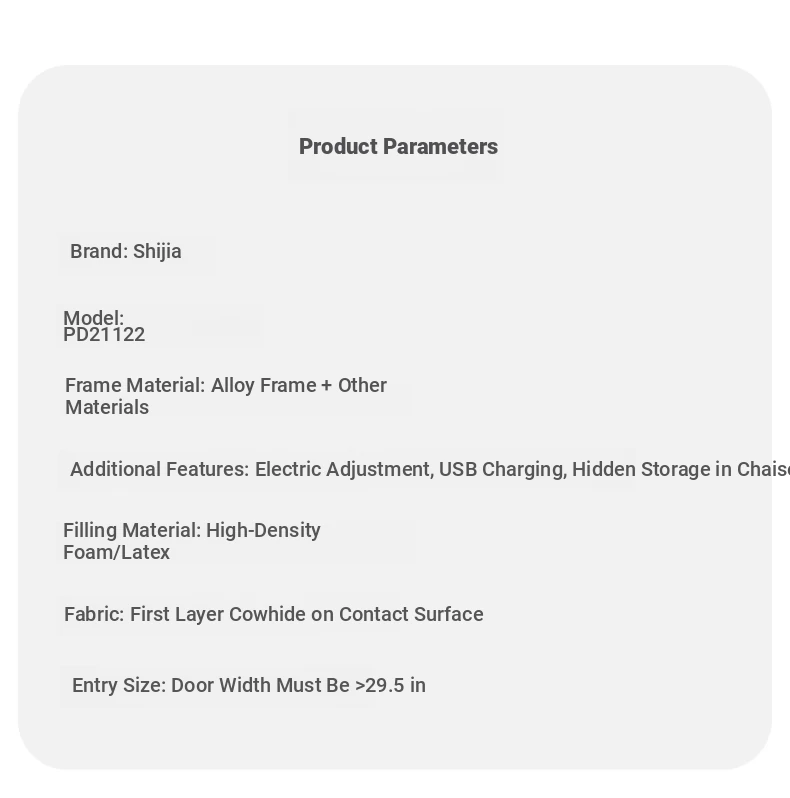Click the Frame Material label
Viewport: 790px width, 798px height.
pos(135,385)
